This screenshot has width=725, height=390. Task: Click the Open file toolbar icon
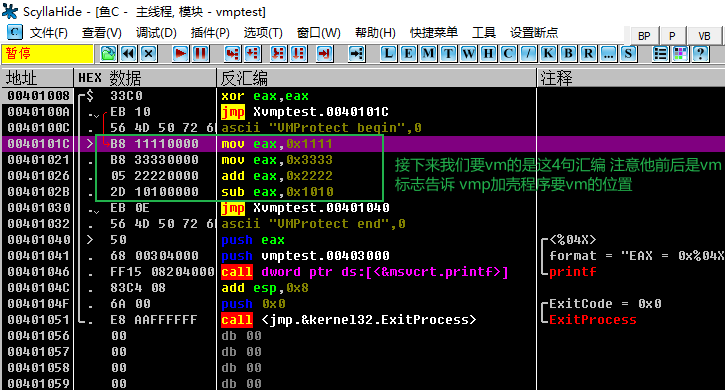click(108, 54)
